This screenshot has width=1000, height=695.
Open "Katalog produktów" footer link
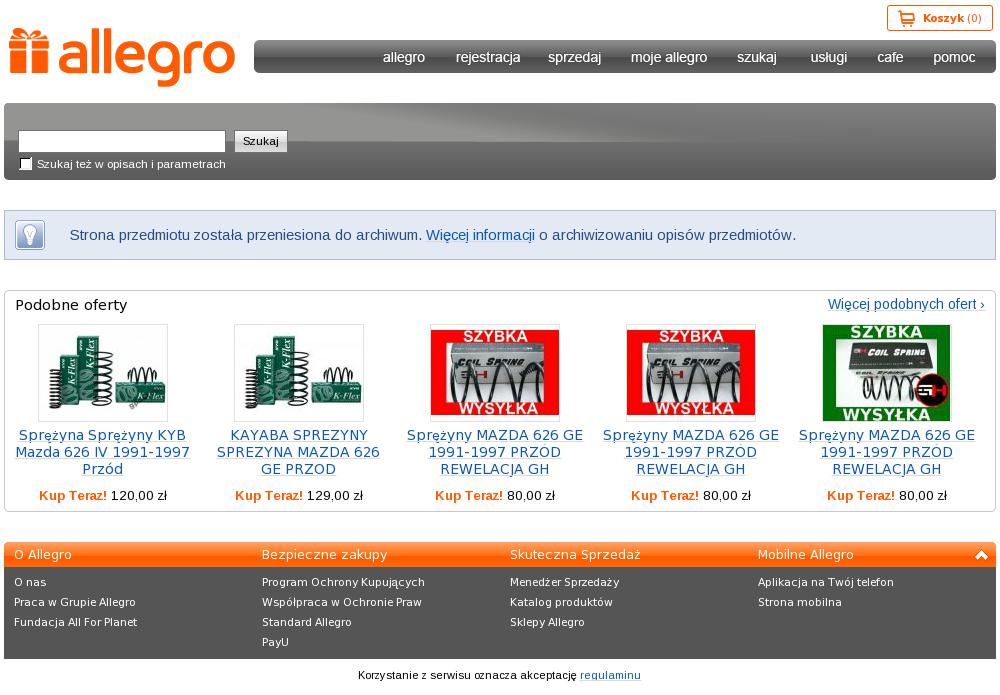[x=561, y=602]
